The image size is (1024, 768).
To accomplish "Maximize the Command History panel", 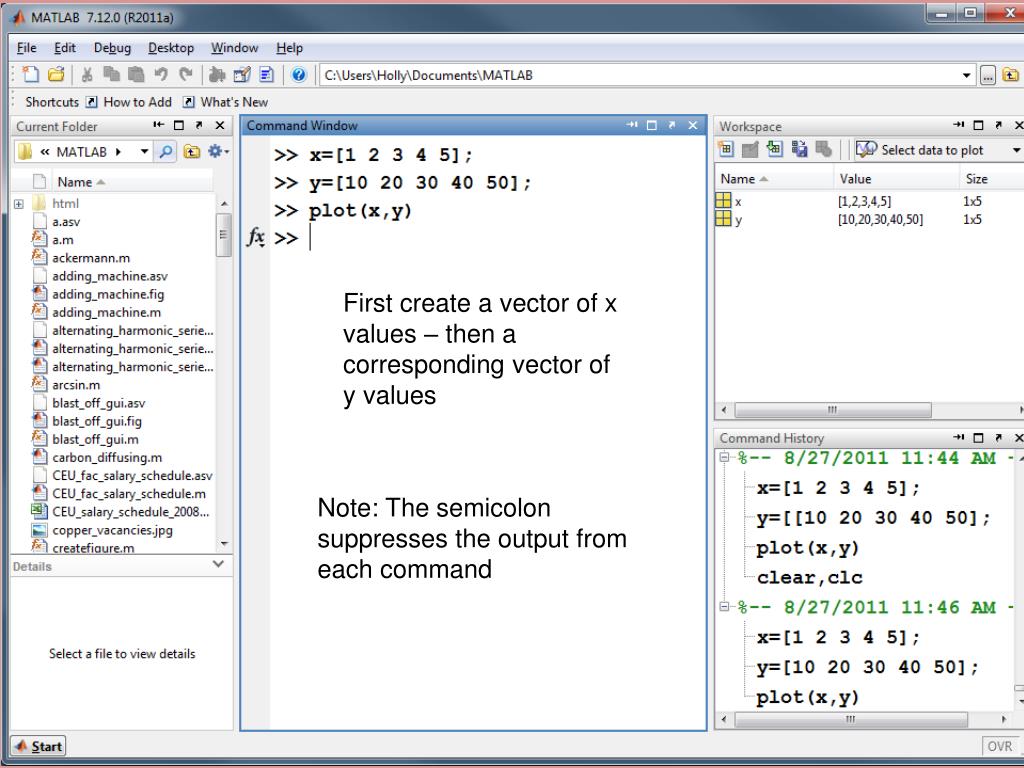I will (x=978, y=438).
